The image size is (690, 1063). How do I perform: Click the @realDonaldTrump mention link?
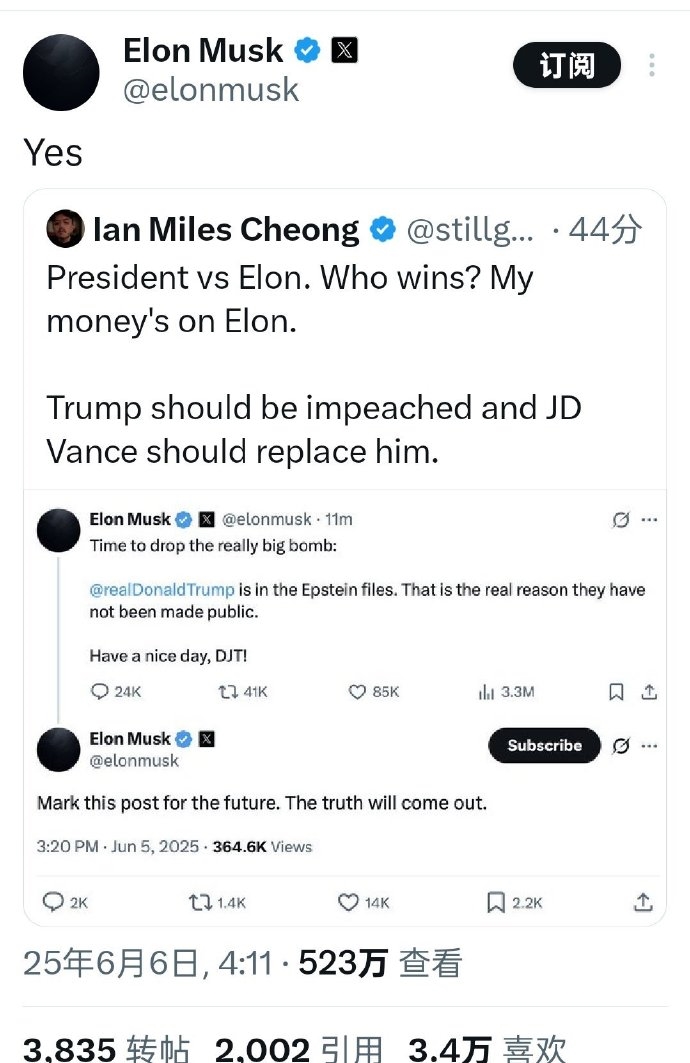(x=162, y=589)
